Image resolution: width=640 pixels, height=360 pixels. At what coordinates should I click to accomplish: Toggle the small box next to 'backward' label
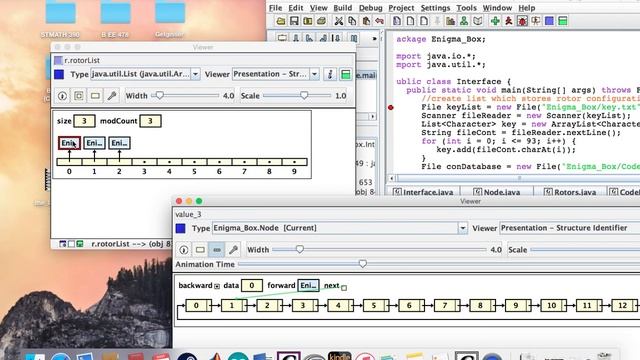[x=217, y=287]
